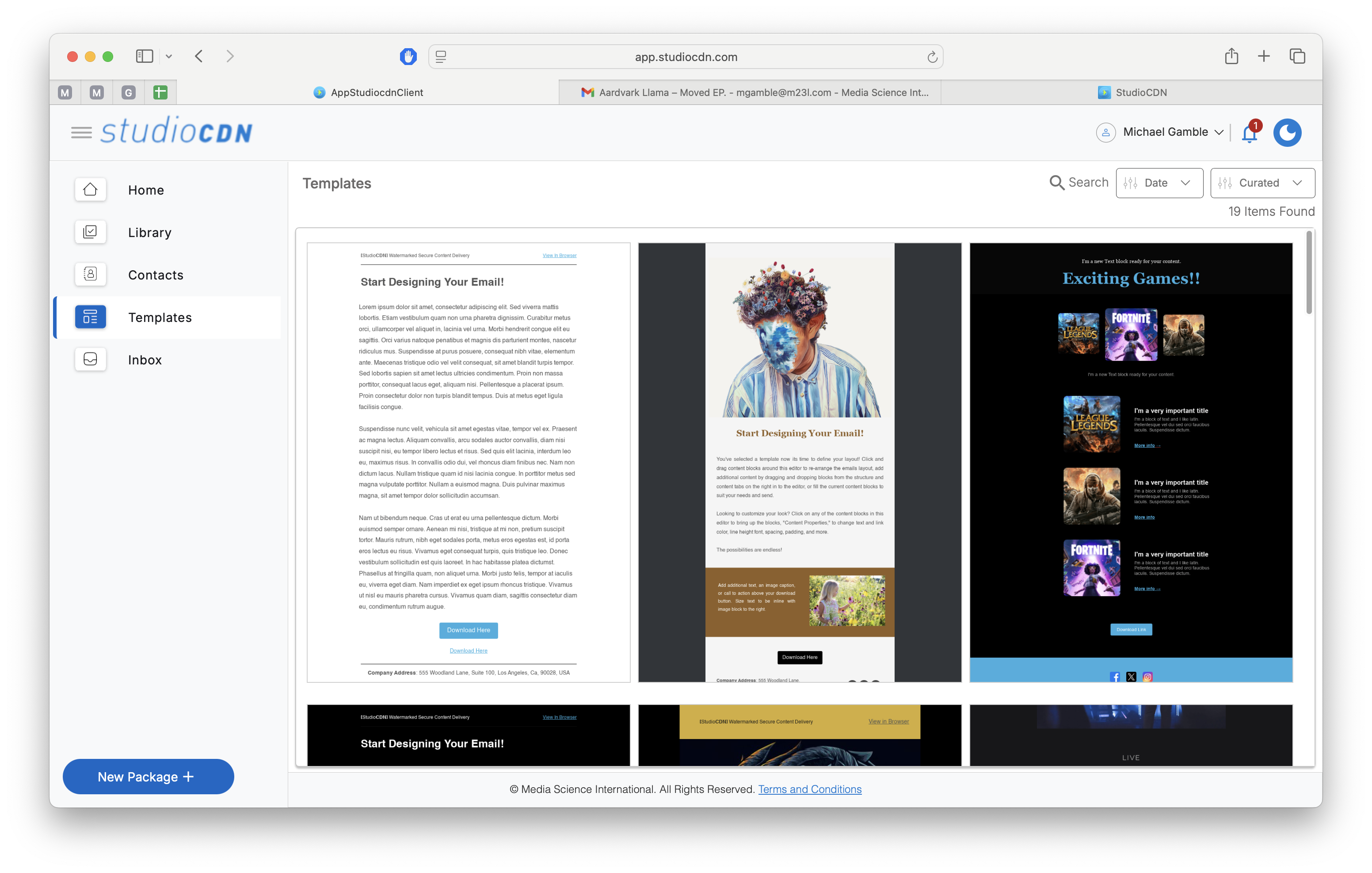The height and width of the screenshot is (873, 1372).
Task: Open the Inbox sidebar icon
Action: click(90, 359)
